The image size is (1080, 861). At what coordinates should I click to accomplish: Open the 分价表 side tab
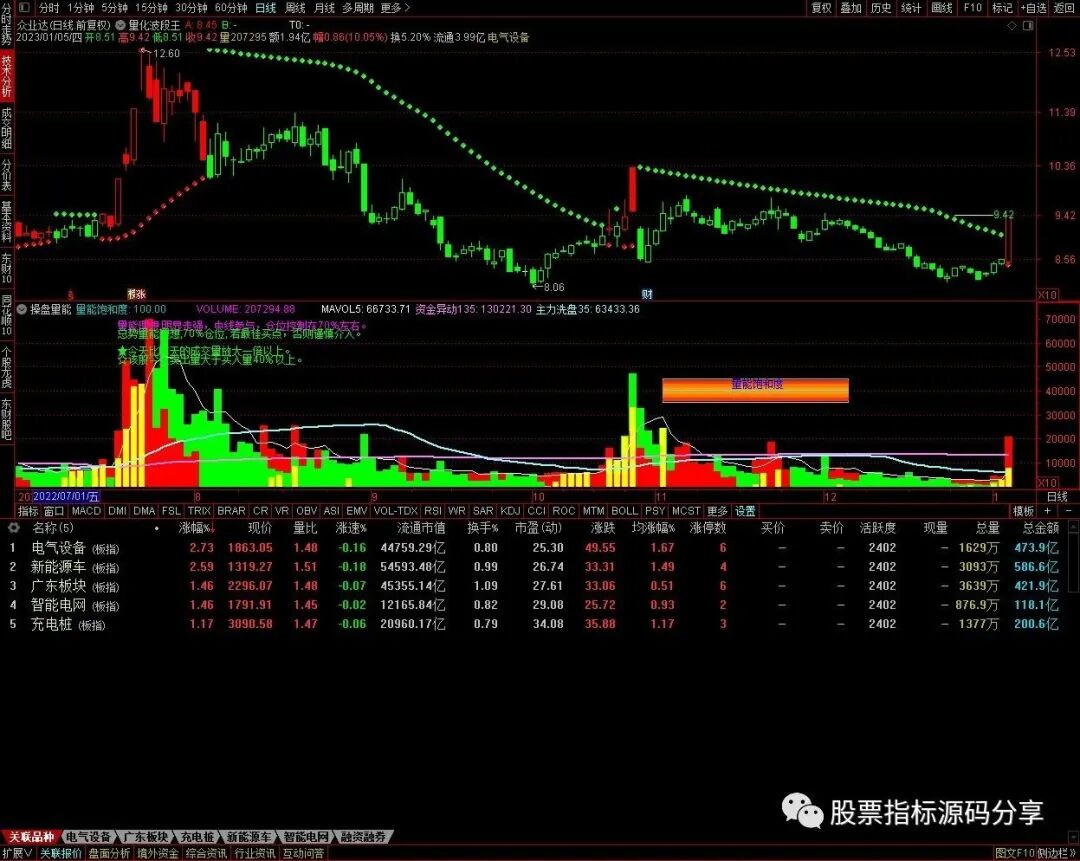click(x=6, y=175)
